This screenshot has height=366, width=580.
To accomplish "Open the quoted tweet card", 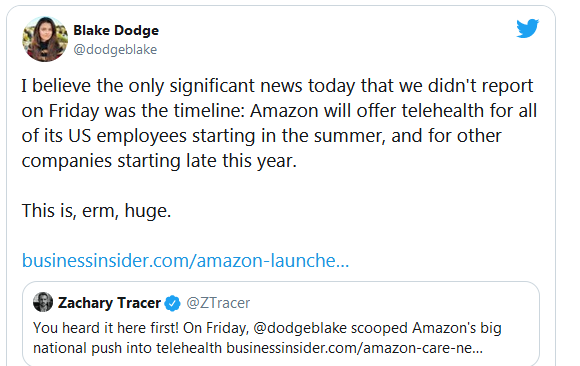I will point(281,324).
